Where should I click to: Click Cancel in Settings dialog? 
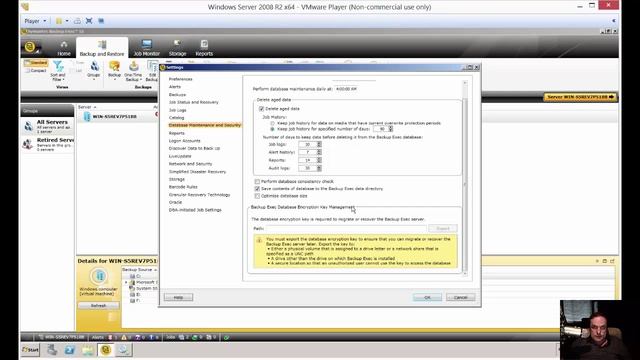(461, 298)
